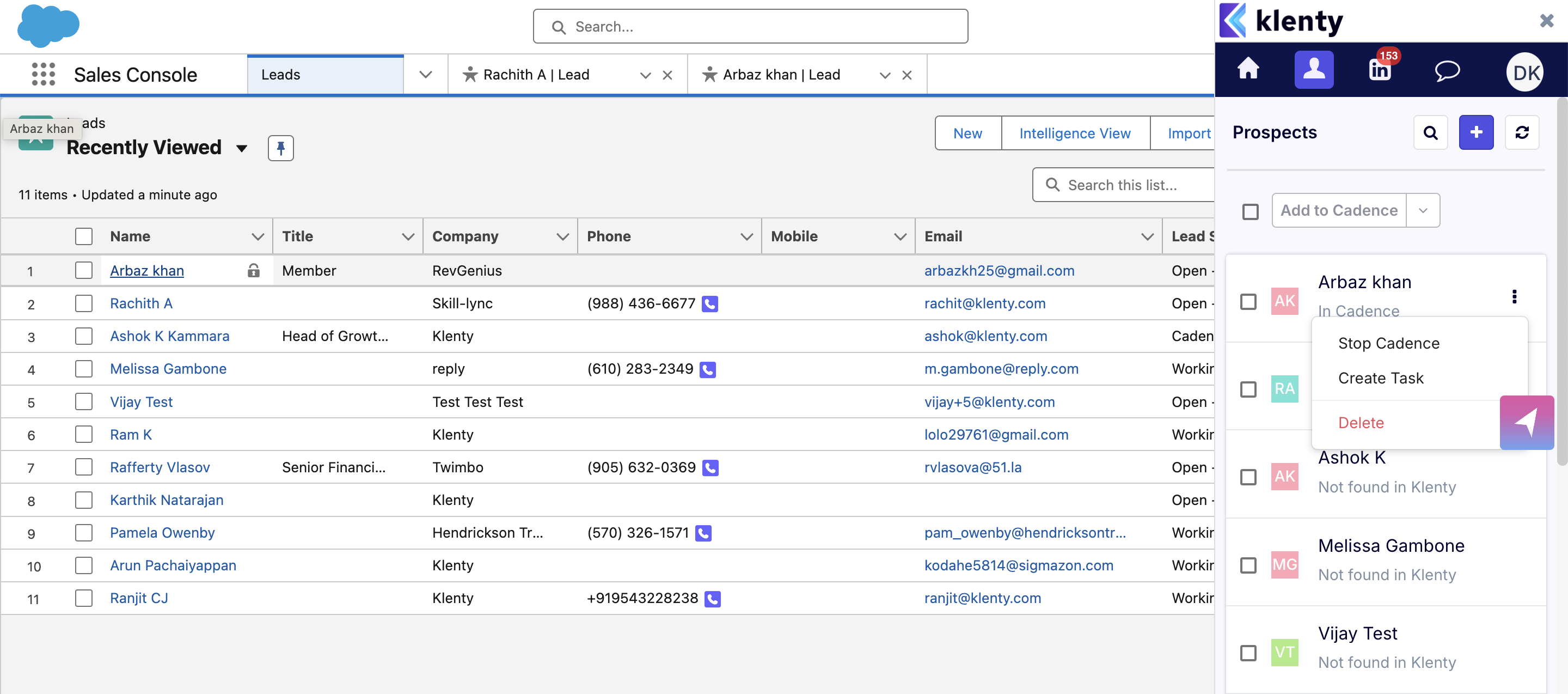The image size is (1568, 694).
Task: Click the phone icon next to Rachith A's number
Action: [x=710, y=304]
